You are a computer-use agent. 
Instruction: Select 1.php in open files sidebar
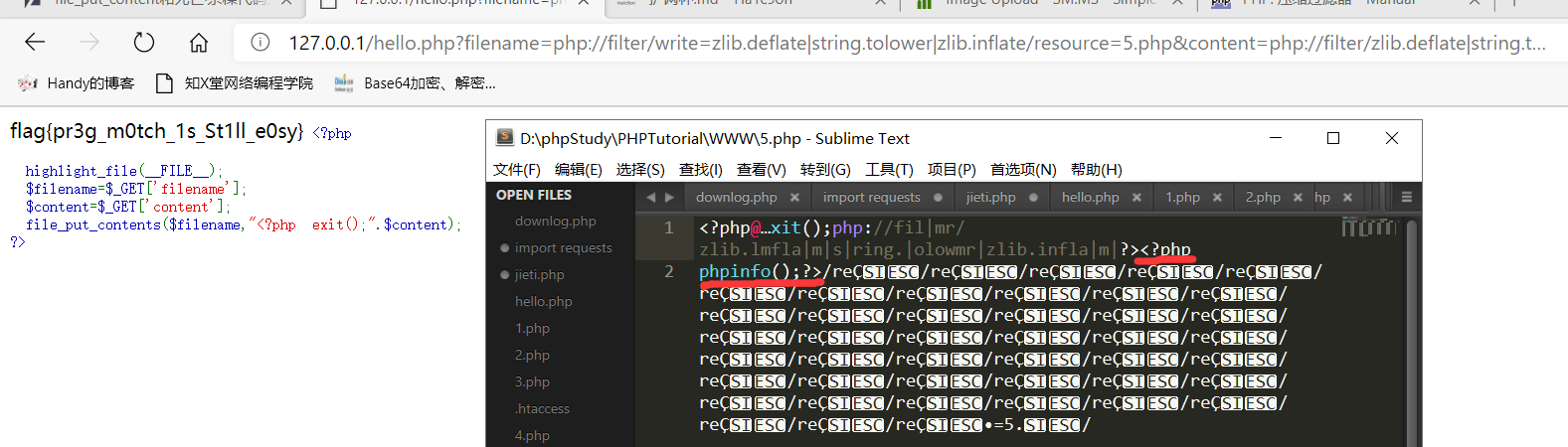[532, 328]
